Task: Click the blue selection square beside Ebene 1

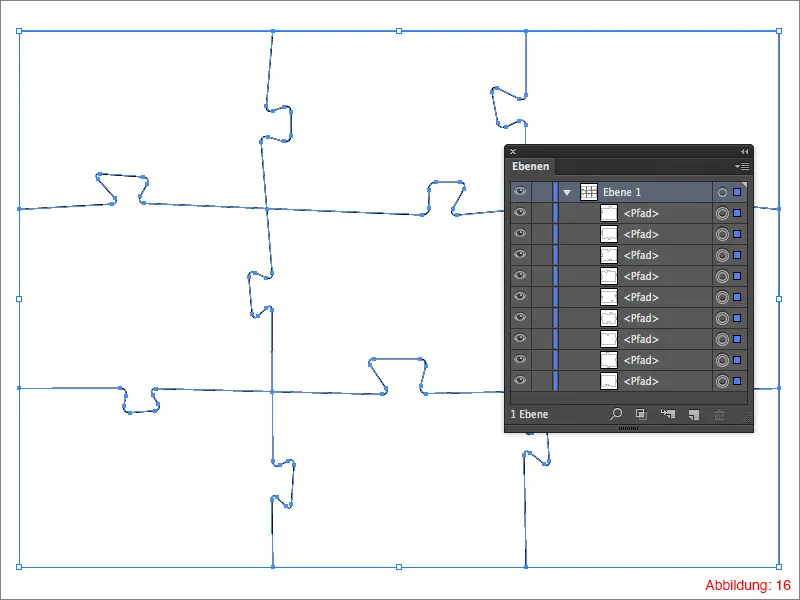Action: [x=737, y=191]
